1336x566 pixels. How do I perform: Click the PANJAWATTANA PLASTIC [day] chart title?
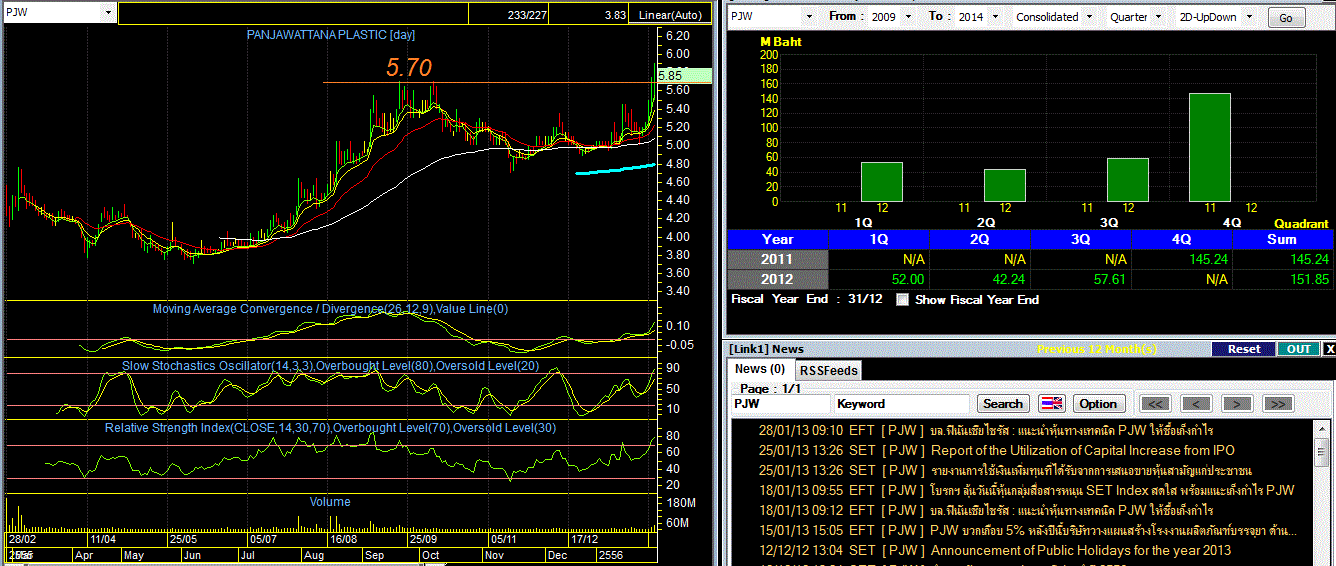331,35
